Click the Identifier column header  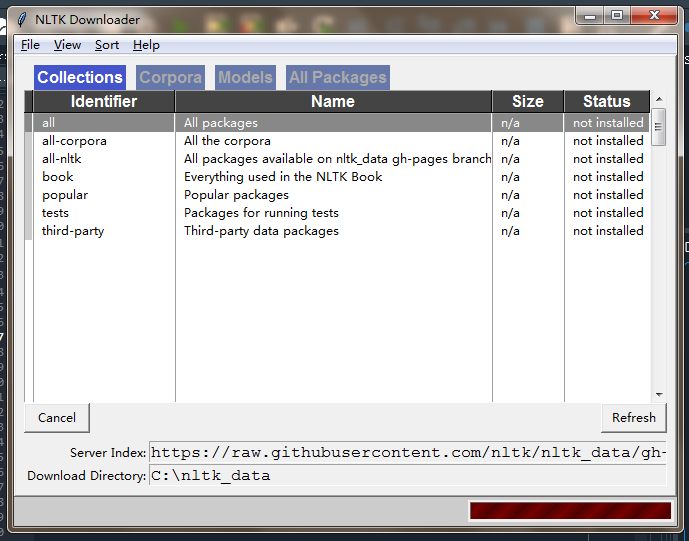point(104,102)
